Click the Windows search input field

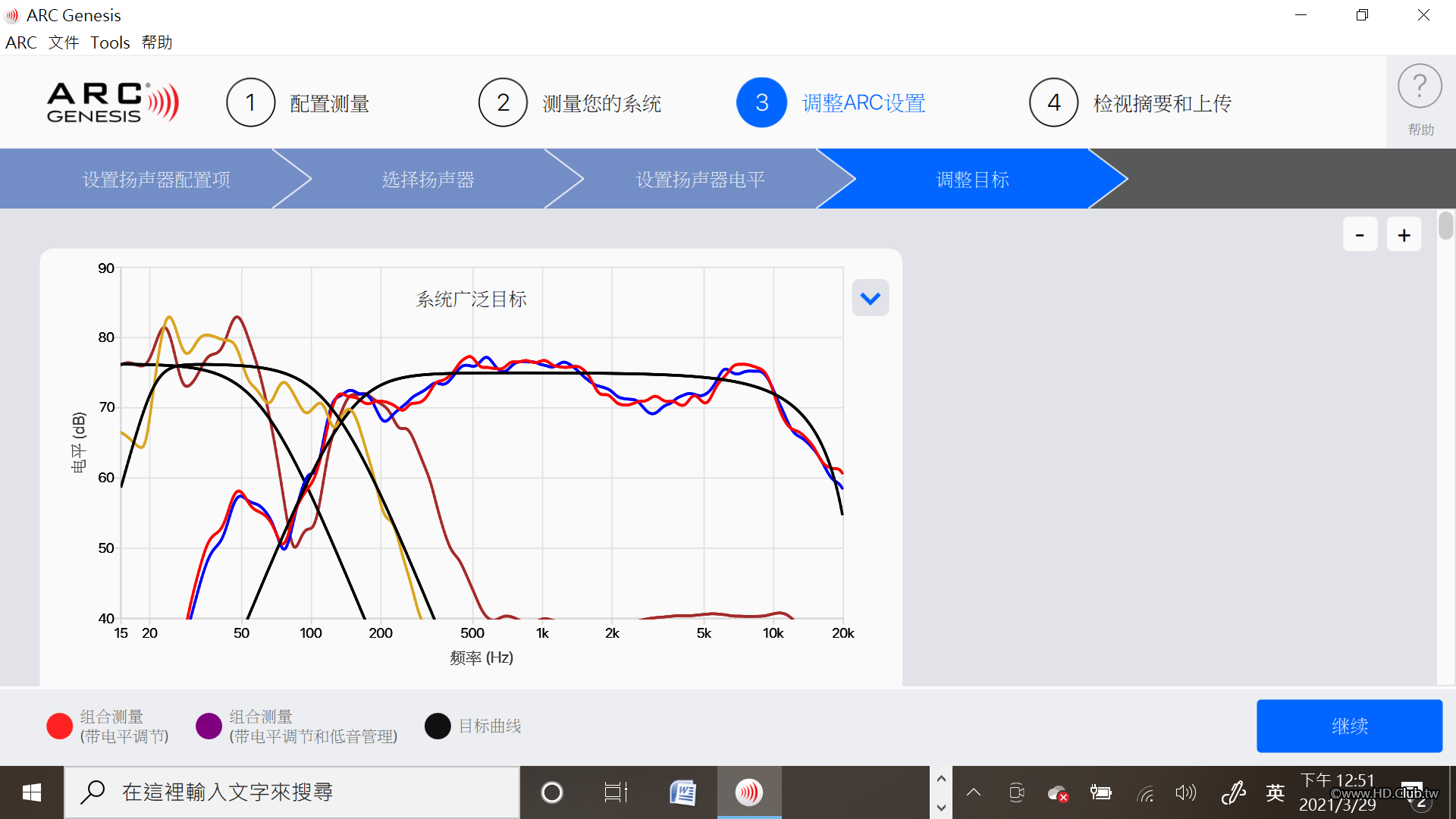pos(292,792)
